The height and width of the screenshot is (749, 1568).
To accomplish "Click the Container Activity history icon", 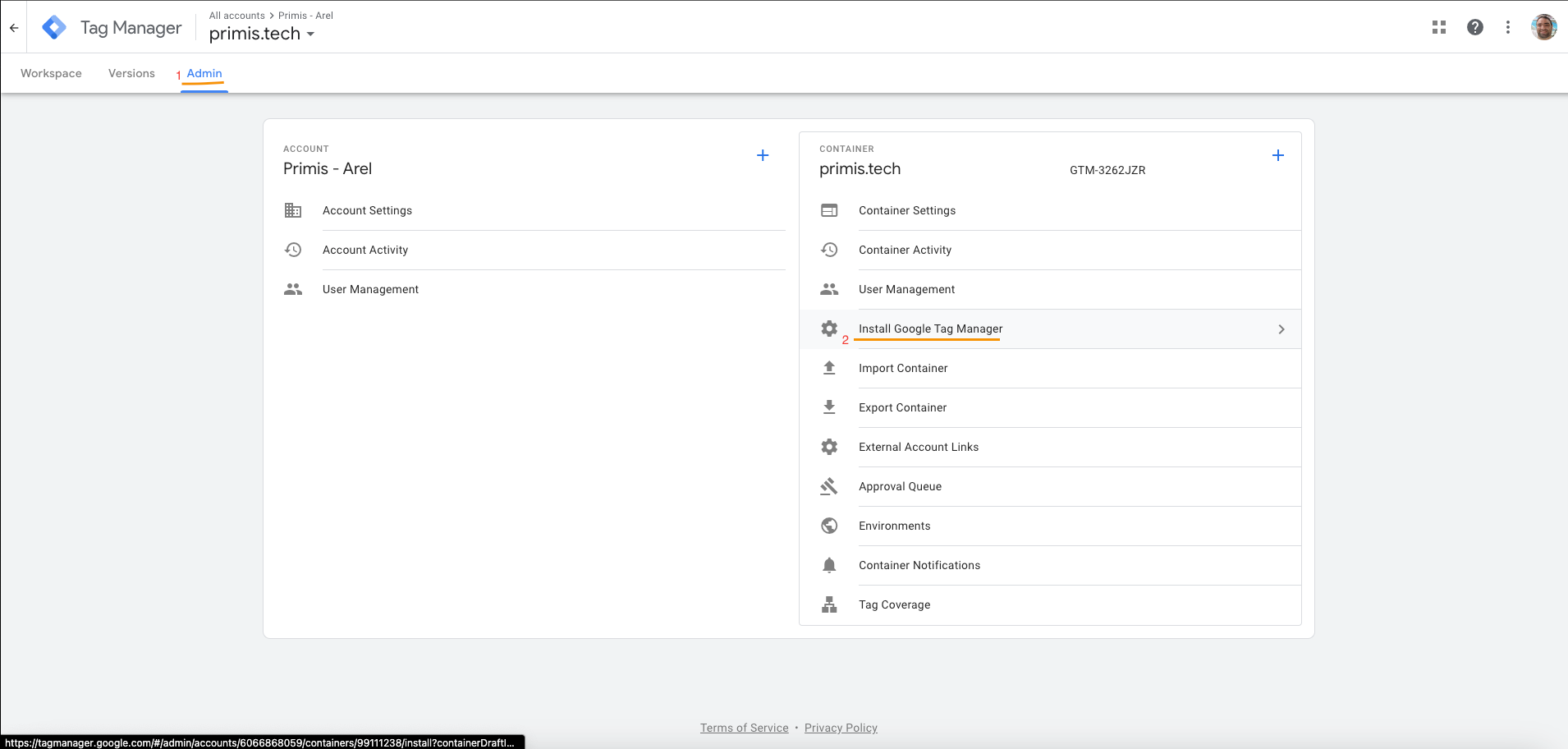I will click(x=829, y=250).
